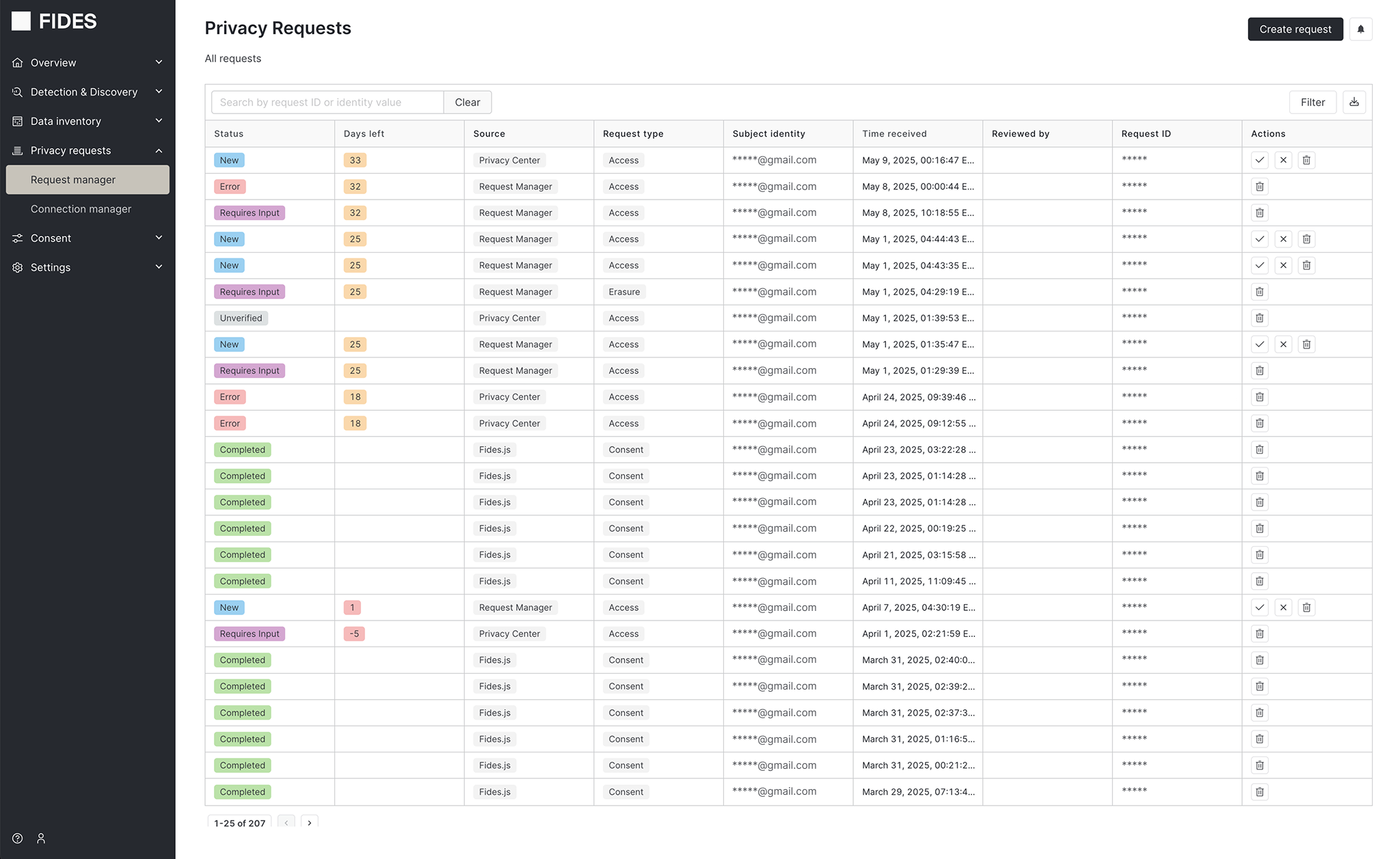Open the Filter panel
This screenshot has height=859, width=1400.
pyautogui.click(x=1312, y=102)
